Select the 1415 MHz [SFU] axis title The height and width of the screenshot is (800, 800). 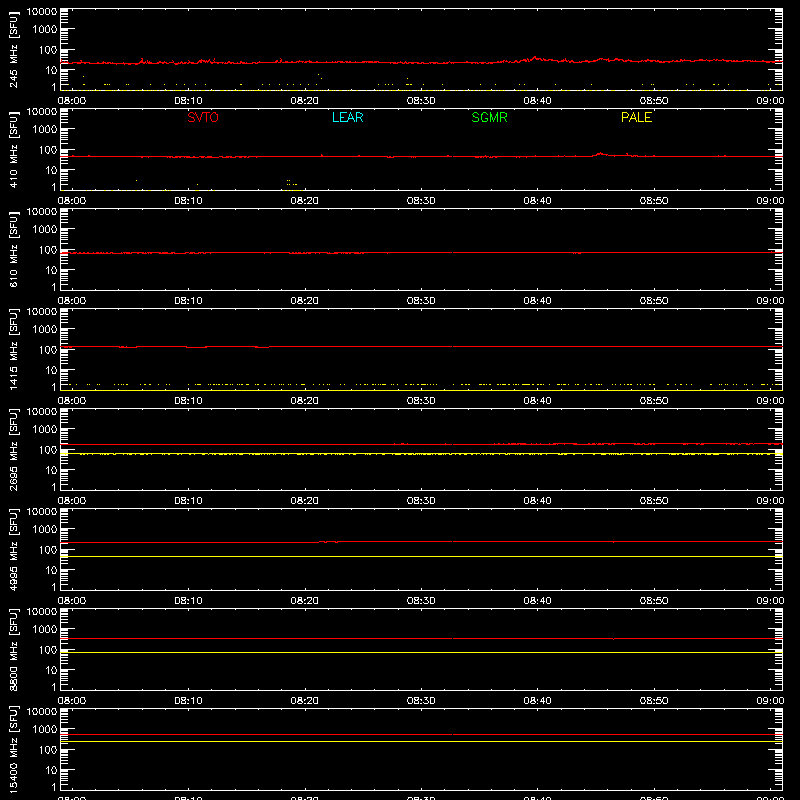[x=13, y=349]
